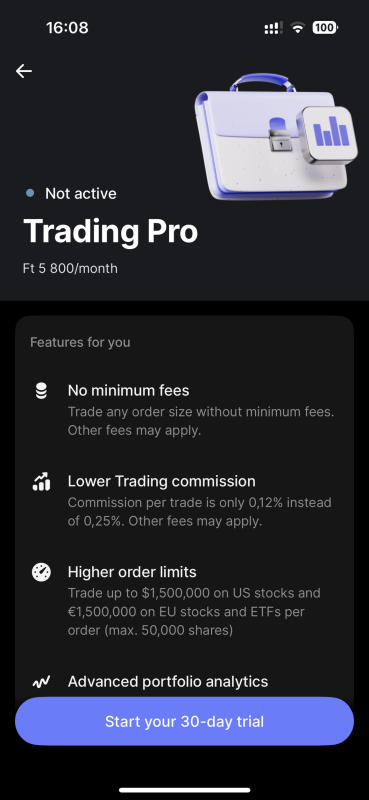
Task: Click the Not active status dot
Action: tap(30, 193)
